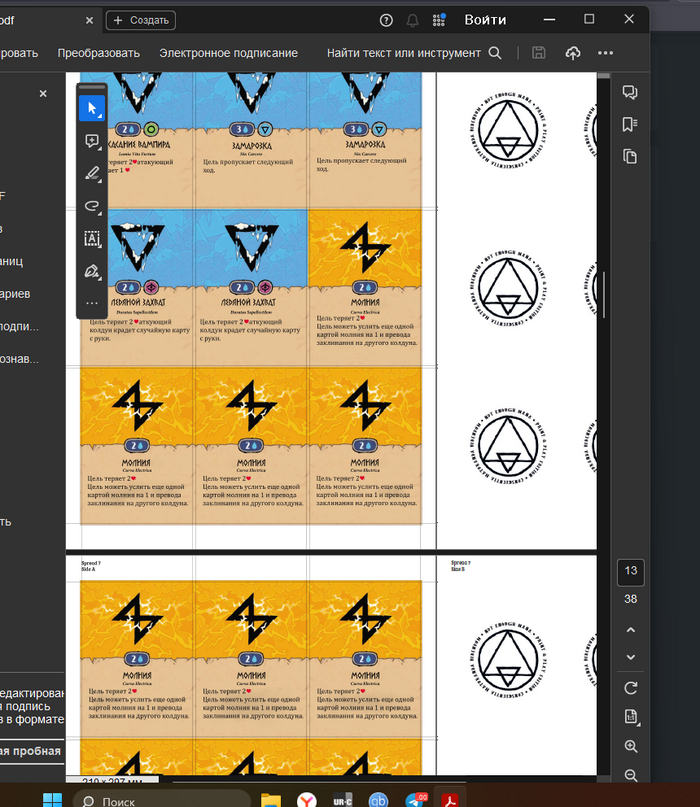This screenshot has height=807, width=700.
Task: Open the bookmarks panel icon
Action: pyautogui.click(x=630, y=124)
